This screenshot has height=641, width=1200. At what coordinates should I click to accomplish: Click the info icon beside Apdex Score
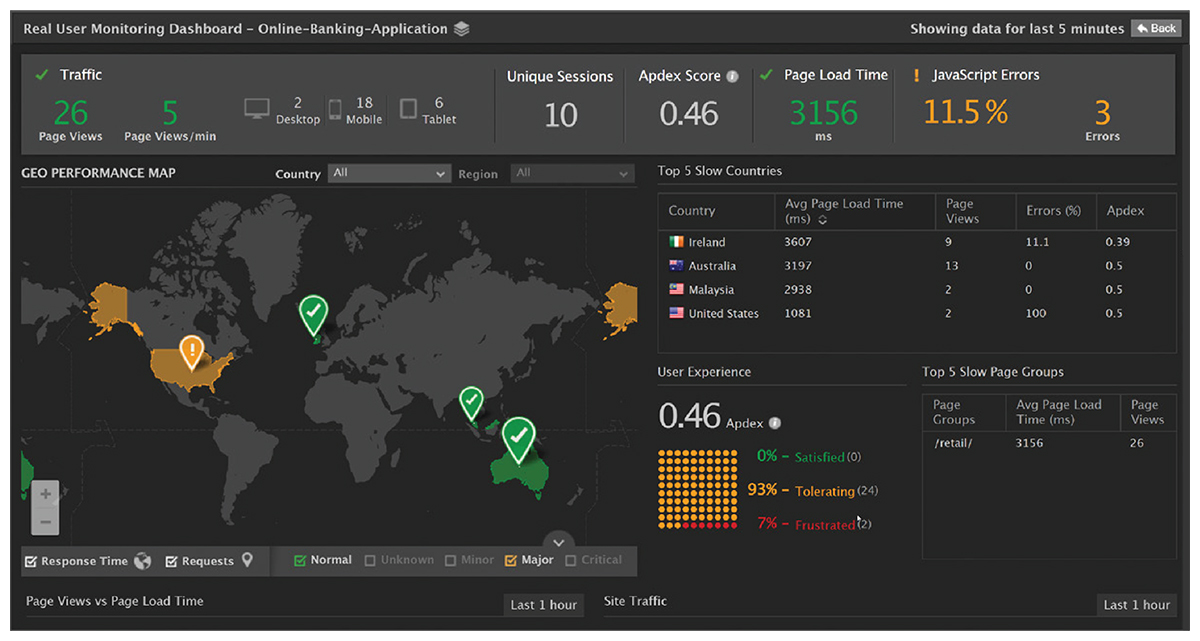point(732,77)
